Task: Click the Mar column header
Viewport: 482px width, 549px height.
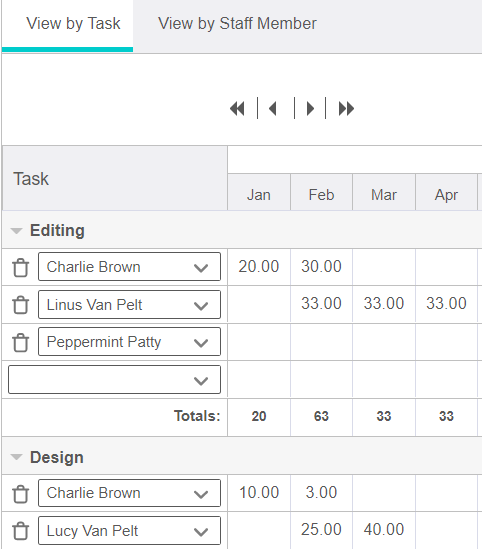Action: pyautogui.click(x=384, y=192)
